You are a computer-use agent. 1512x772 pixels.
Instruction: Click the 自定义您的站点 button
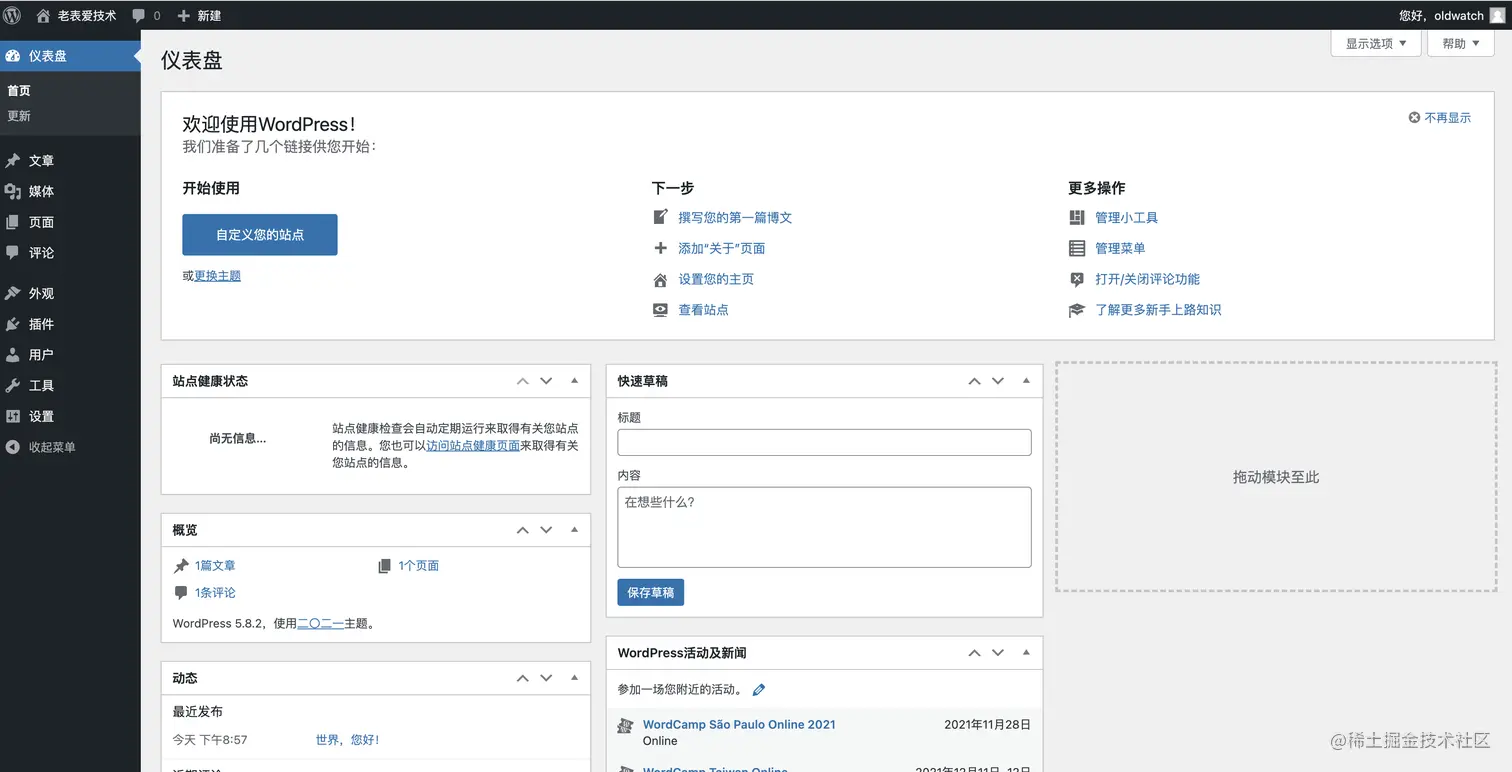click(260, 235)
